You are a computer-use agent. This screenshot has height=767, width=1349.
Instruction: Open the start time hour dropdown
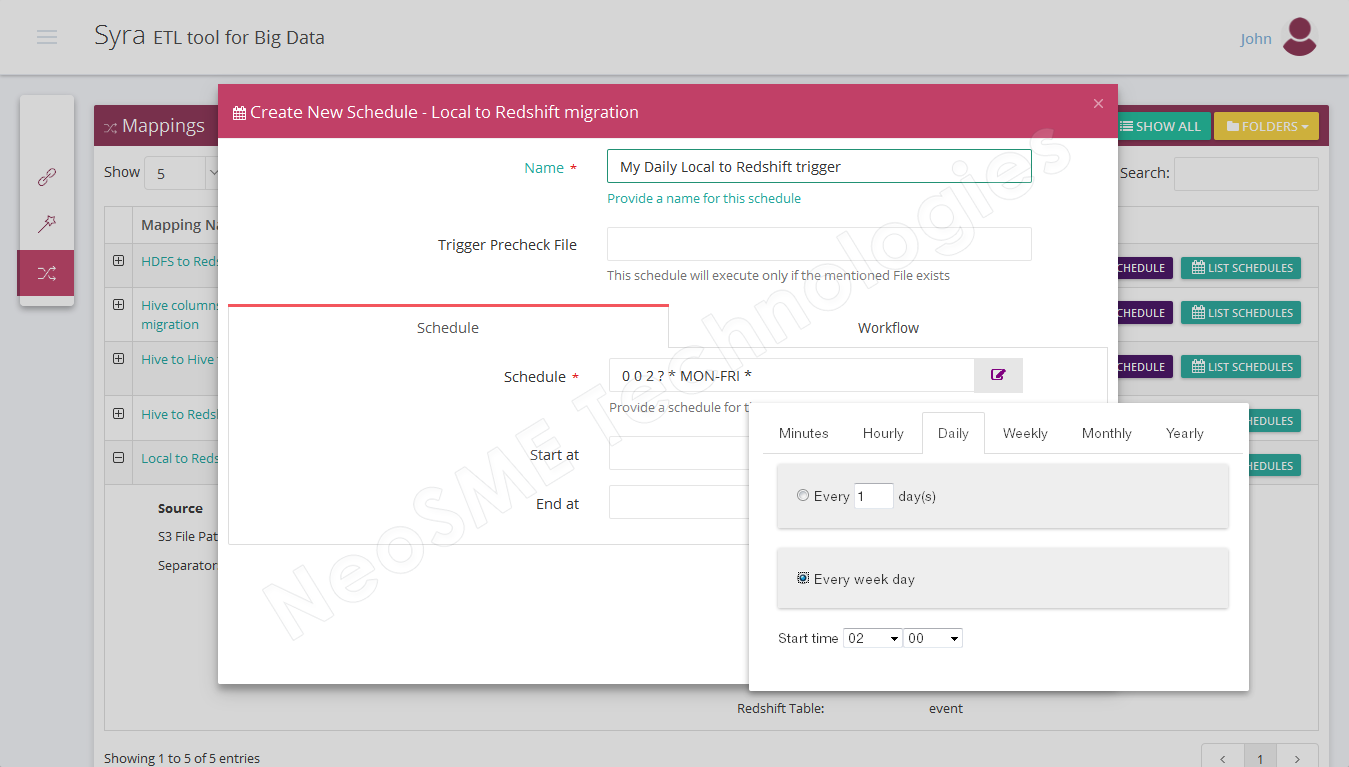872,638
